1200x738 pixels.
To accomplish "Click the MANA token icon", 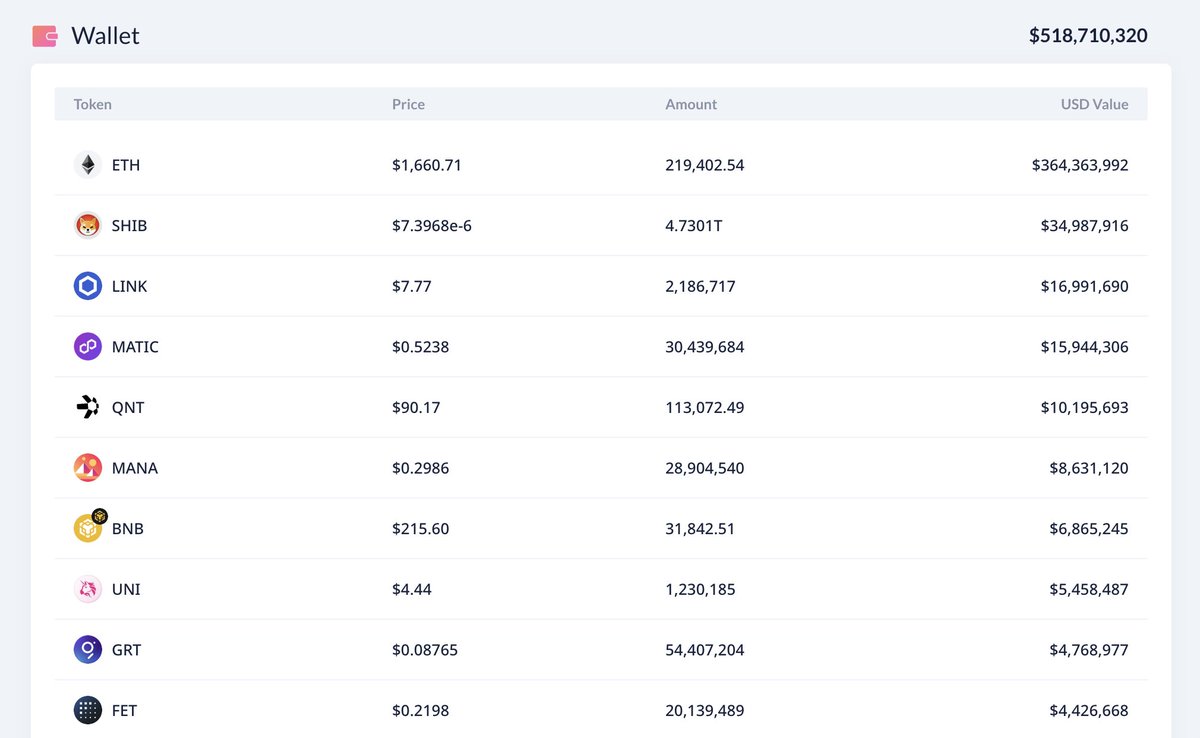I will tap(88, 468).
